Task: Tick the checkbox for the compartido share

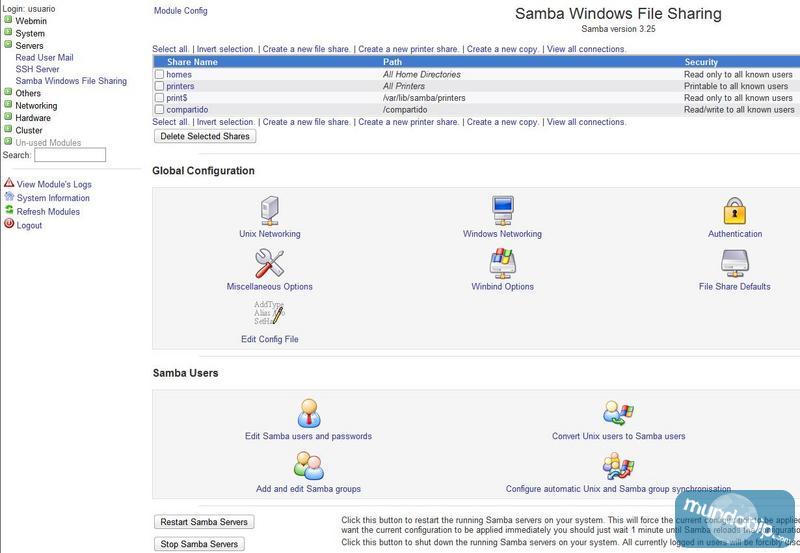Action: coord(159,110)
